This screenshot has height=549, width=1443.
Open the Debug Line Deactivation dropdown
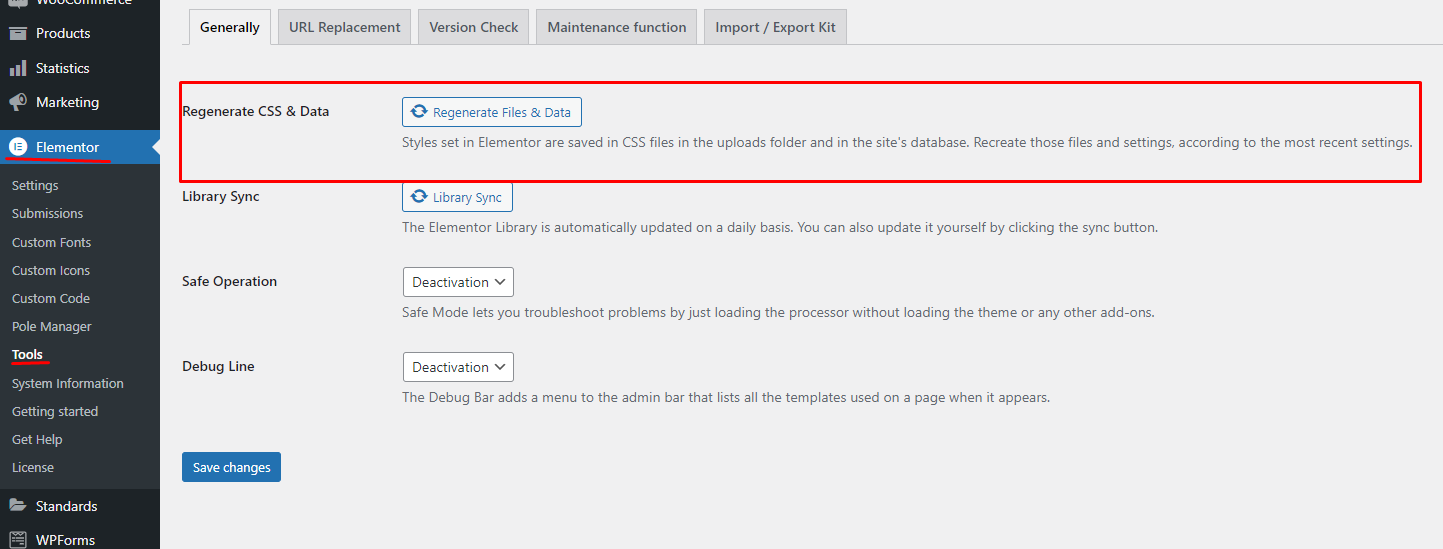[x=458, y=367]
